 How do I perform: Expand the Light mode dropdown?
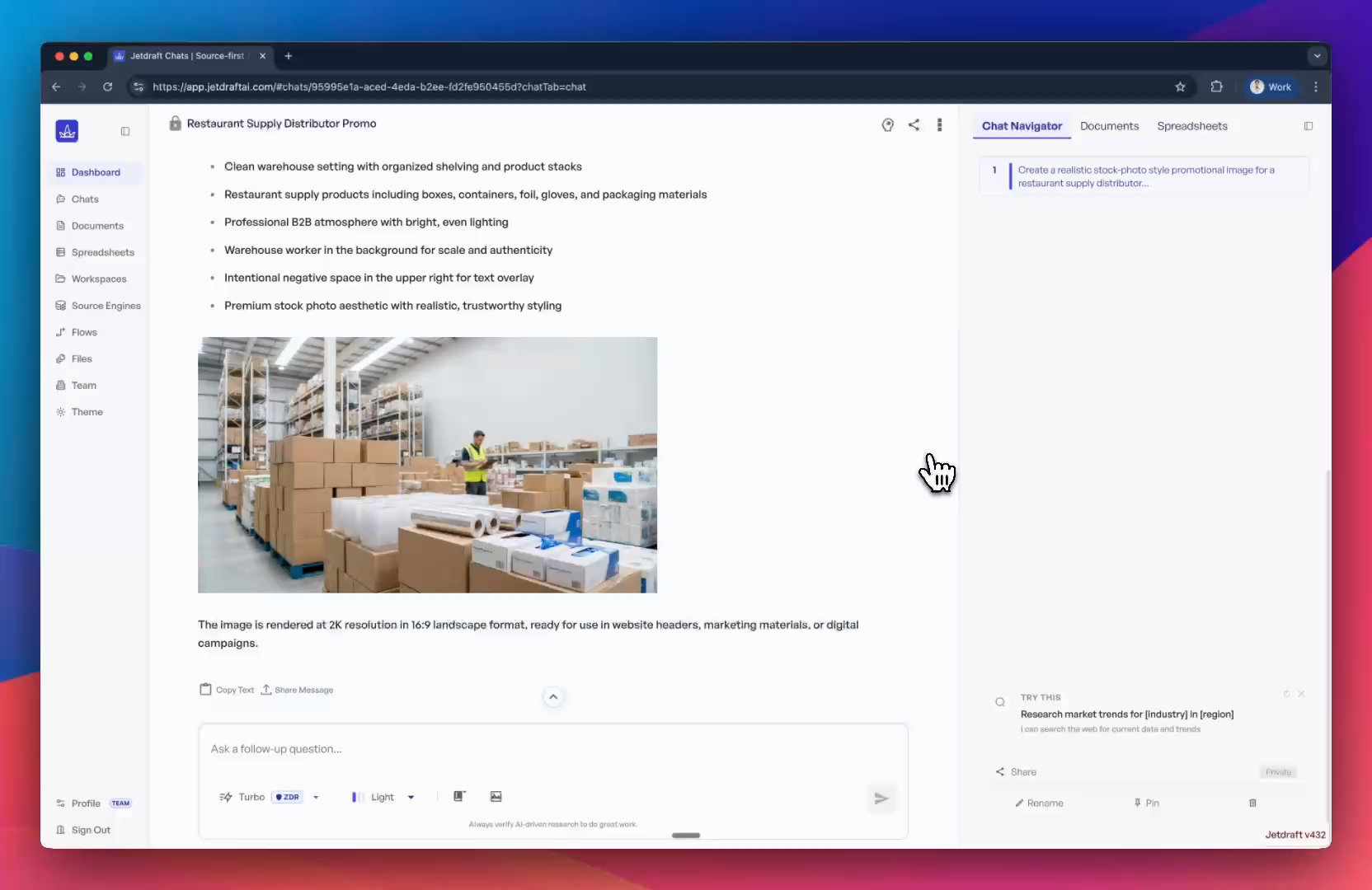pos(411,798)
